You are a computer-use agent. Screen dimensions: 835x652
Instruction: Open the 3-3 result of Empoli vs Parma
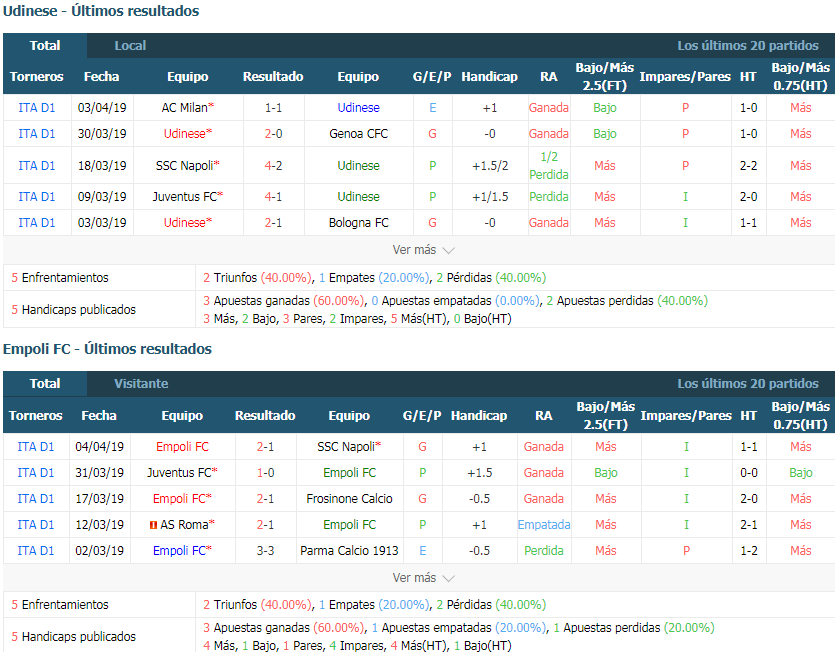[x=265, y=551]
